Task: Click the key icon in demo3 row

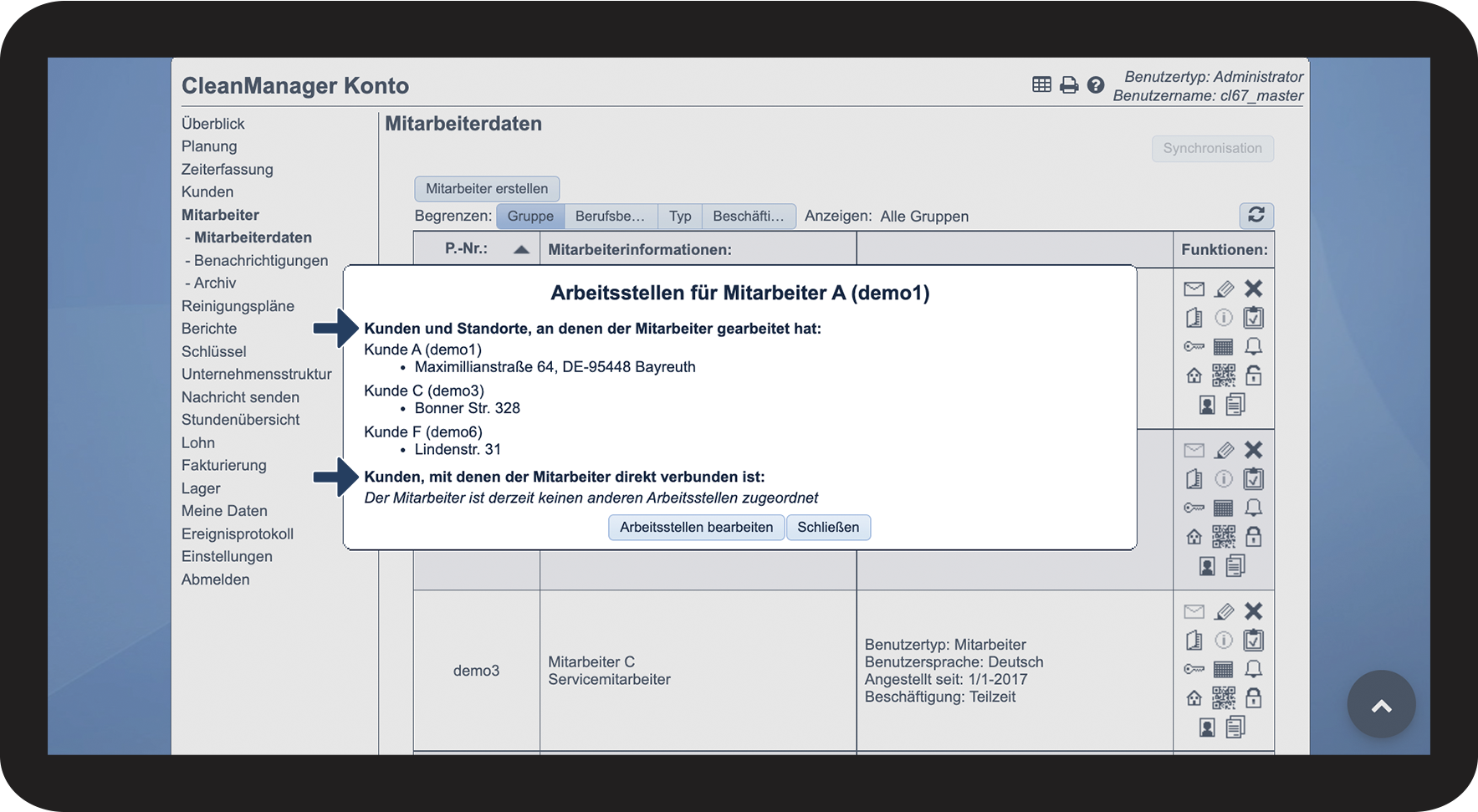Action: (1194, 669)
